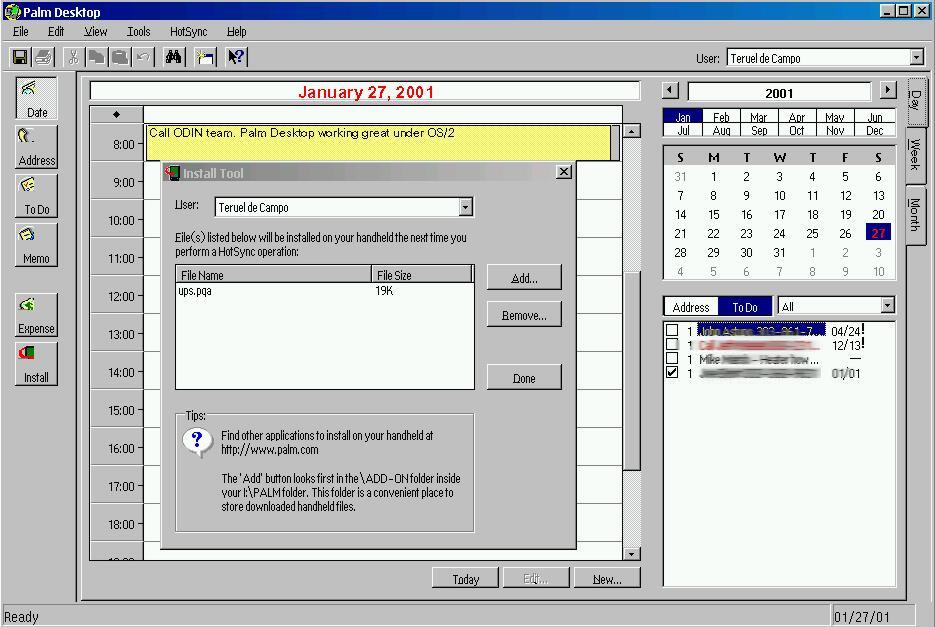Screen dimensions: 935x627
Task: Go to the previous year arrow
Action: [670, 90]
